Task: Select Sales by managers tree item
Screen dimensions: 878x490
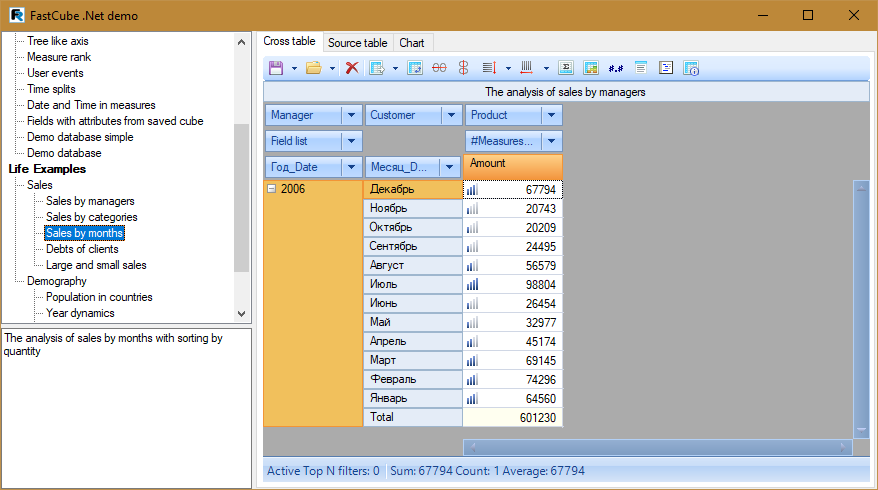Action: 90,201
